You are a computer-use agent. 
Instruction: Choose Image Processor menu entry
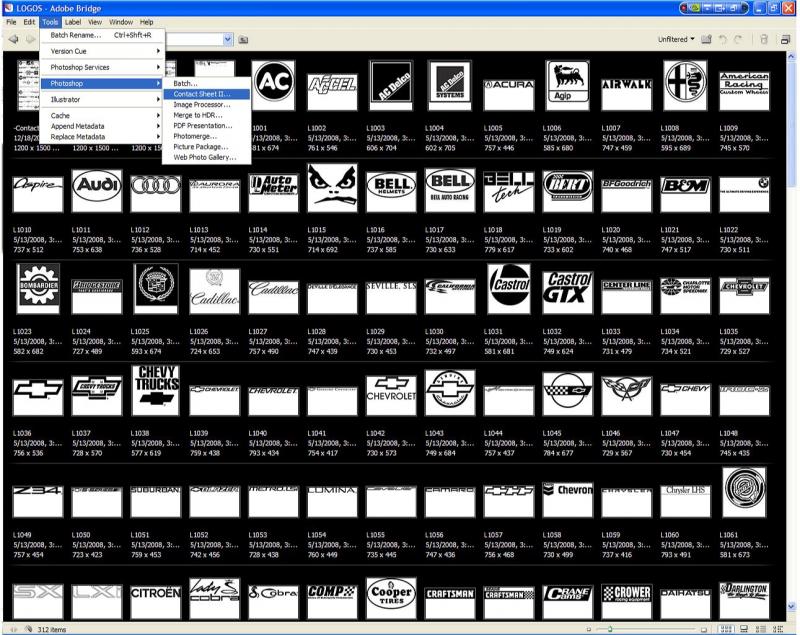(x=206, y=105)
